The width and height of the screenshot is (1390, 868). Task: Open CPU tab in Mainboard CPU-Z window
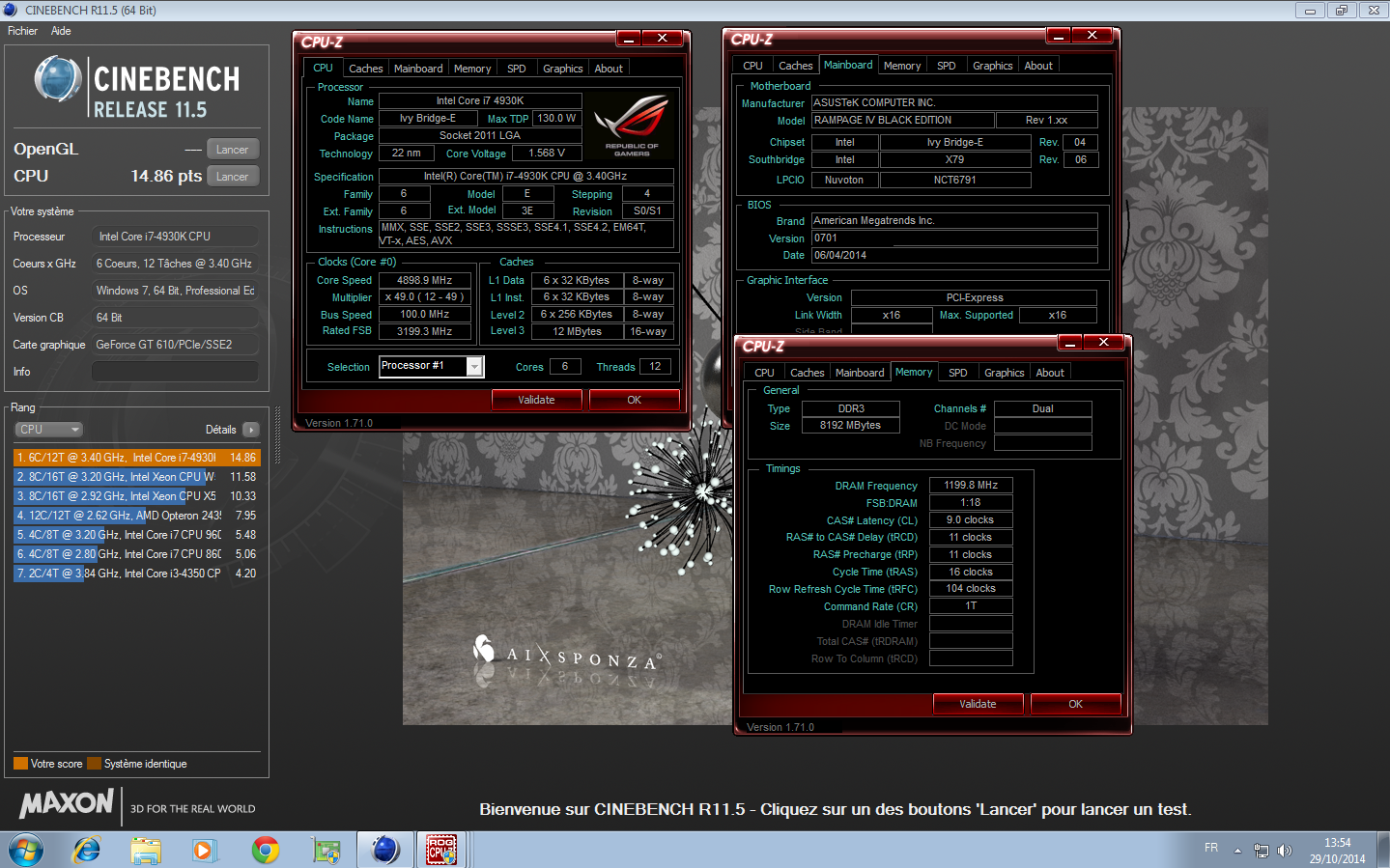point(753,66)
